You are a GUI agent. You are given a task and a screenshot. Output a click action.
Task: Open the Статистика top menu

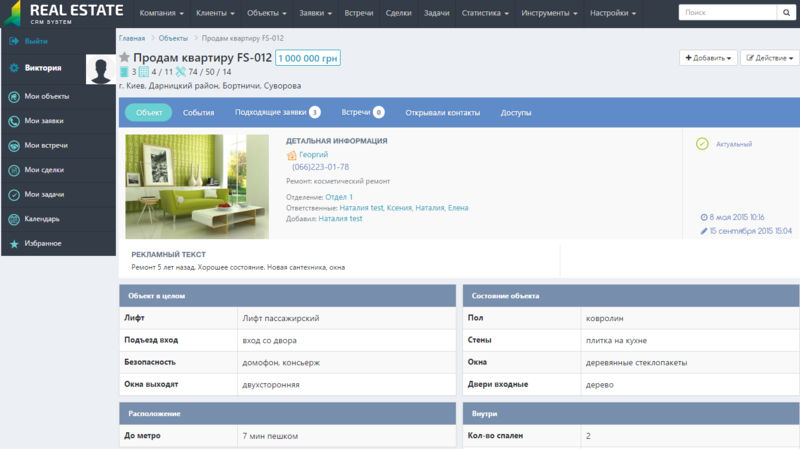pos(486,14)
